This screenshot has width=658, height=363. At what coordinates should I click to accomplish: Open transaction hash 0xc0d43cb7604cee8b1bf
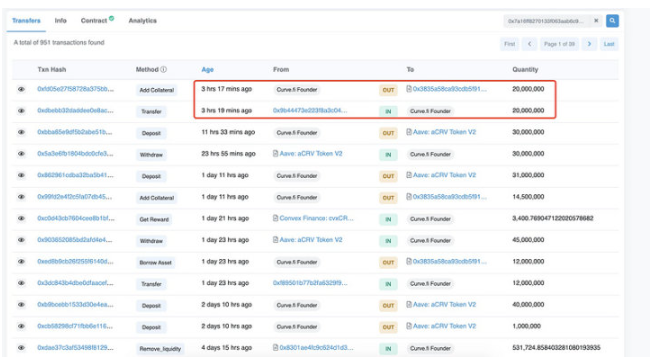pyautogui.click(x=76, y=218)
